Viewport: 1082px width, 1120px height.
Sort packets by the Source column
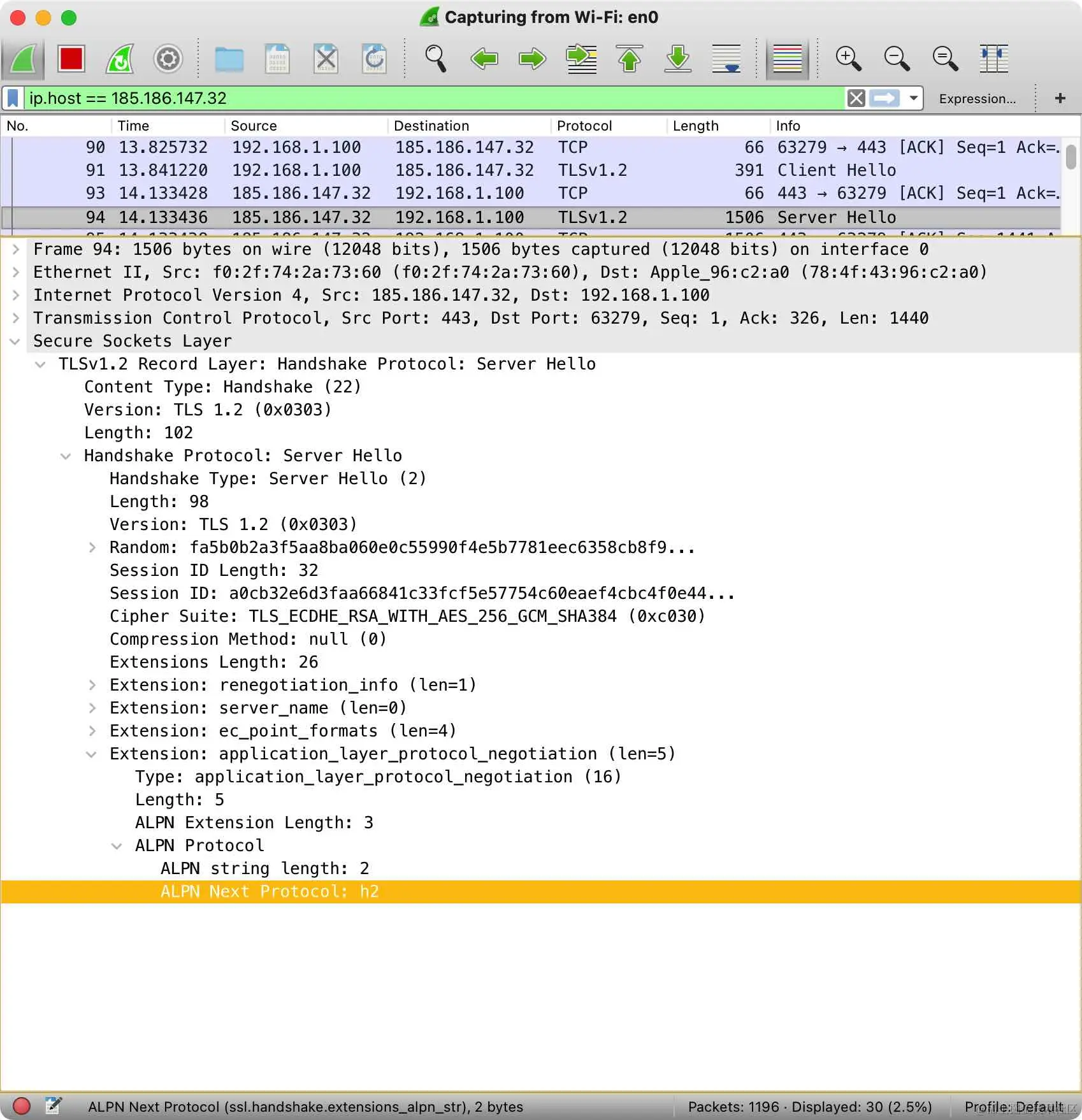click(306, 126)
